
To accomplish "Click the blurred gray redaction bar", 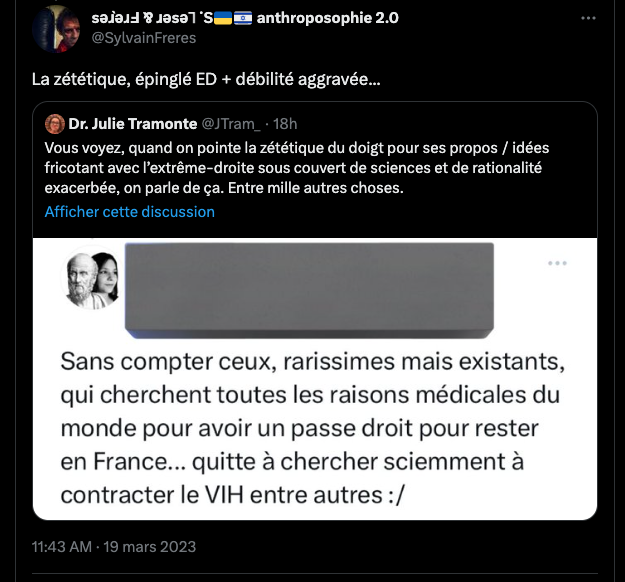I will pos(309,291).
